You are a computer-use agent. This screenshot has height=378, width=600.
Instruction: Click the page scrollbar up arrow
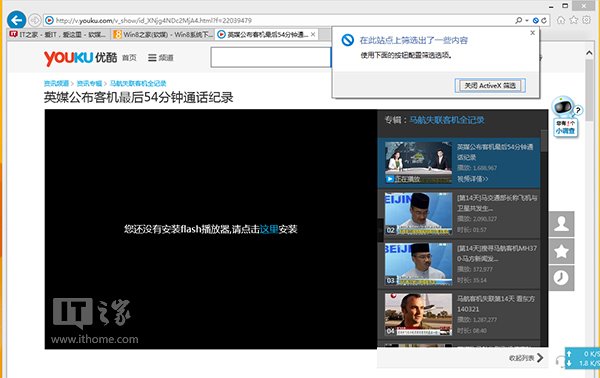pos(589,53)
